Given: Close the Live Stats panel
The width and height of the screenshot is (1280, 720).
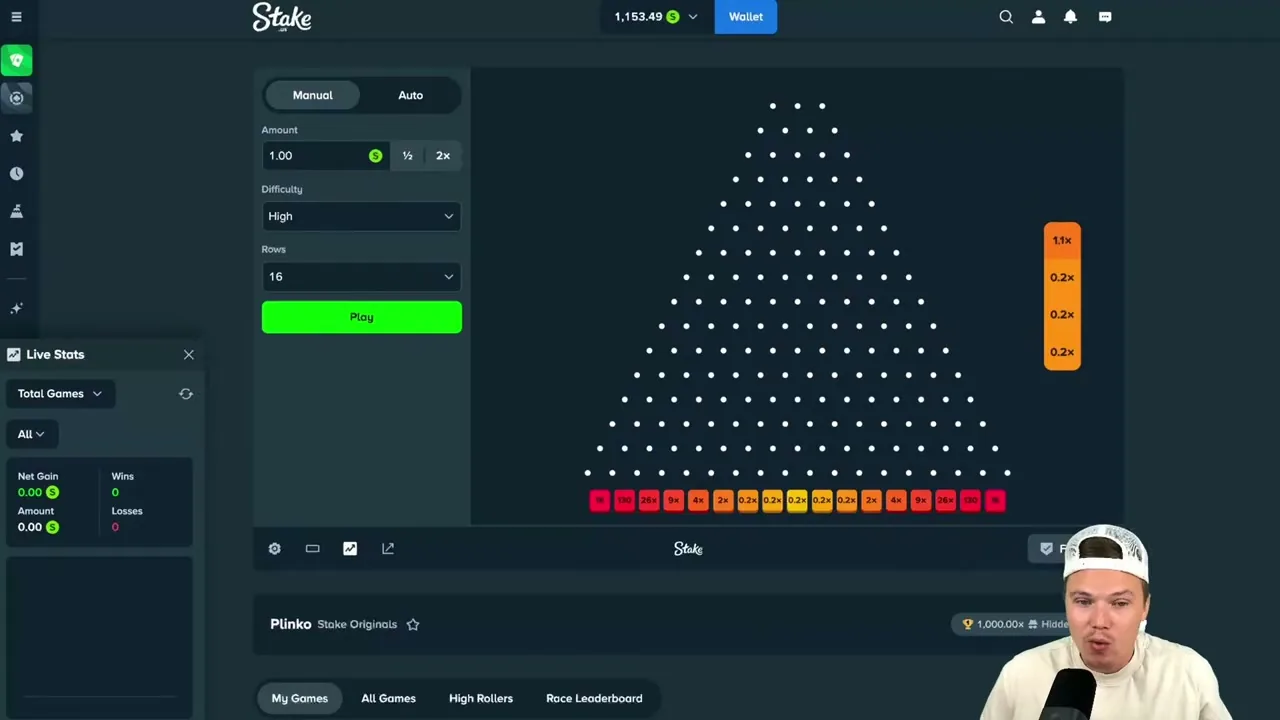Looking at the screenshot, I should 188,355.
